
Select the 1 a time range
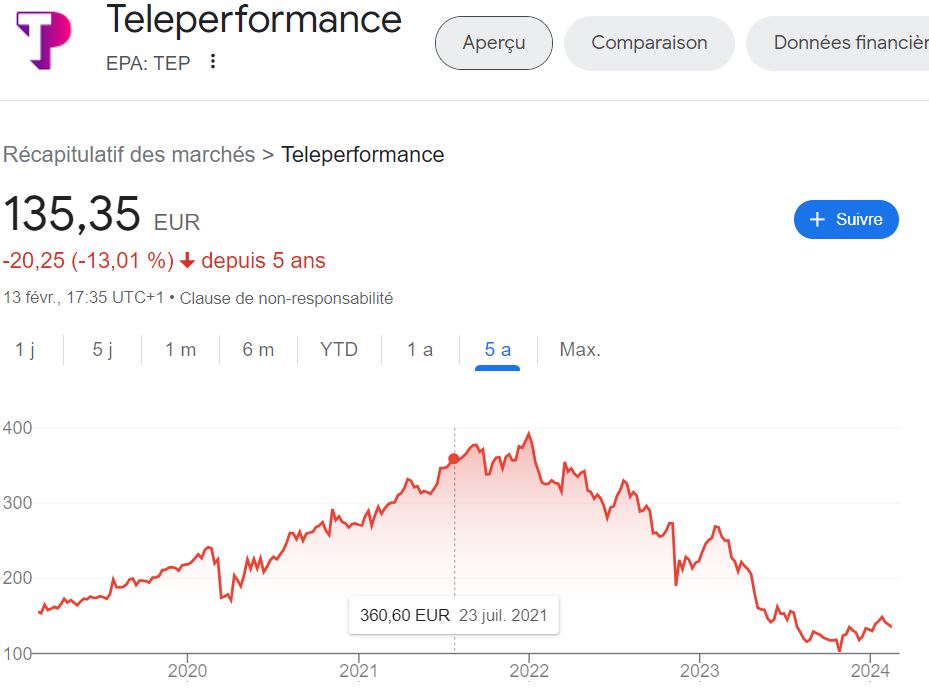click(x=420, y=350)
